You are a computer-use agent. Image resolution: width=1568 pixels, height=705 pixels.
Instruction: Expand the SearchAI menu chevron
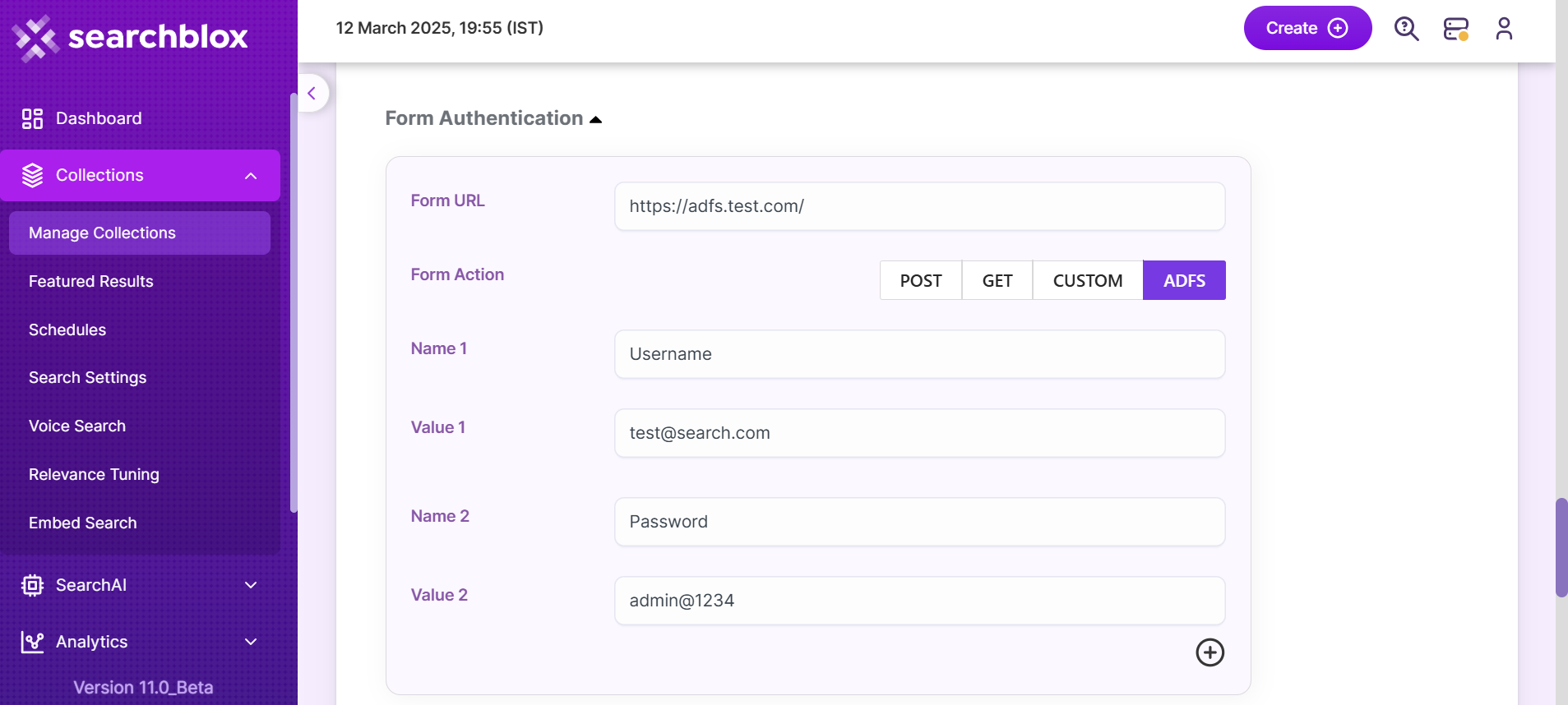[x=251, y=585]
